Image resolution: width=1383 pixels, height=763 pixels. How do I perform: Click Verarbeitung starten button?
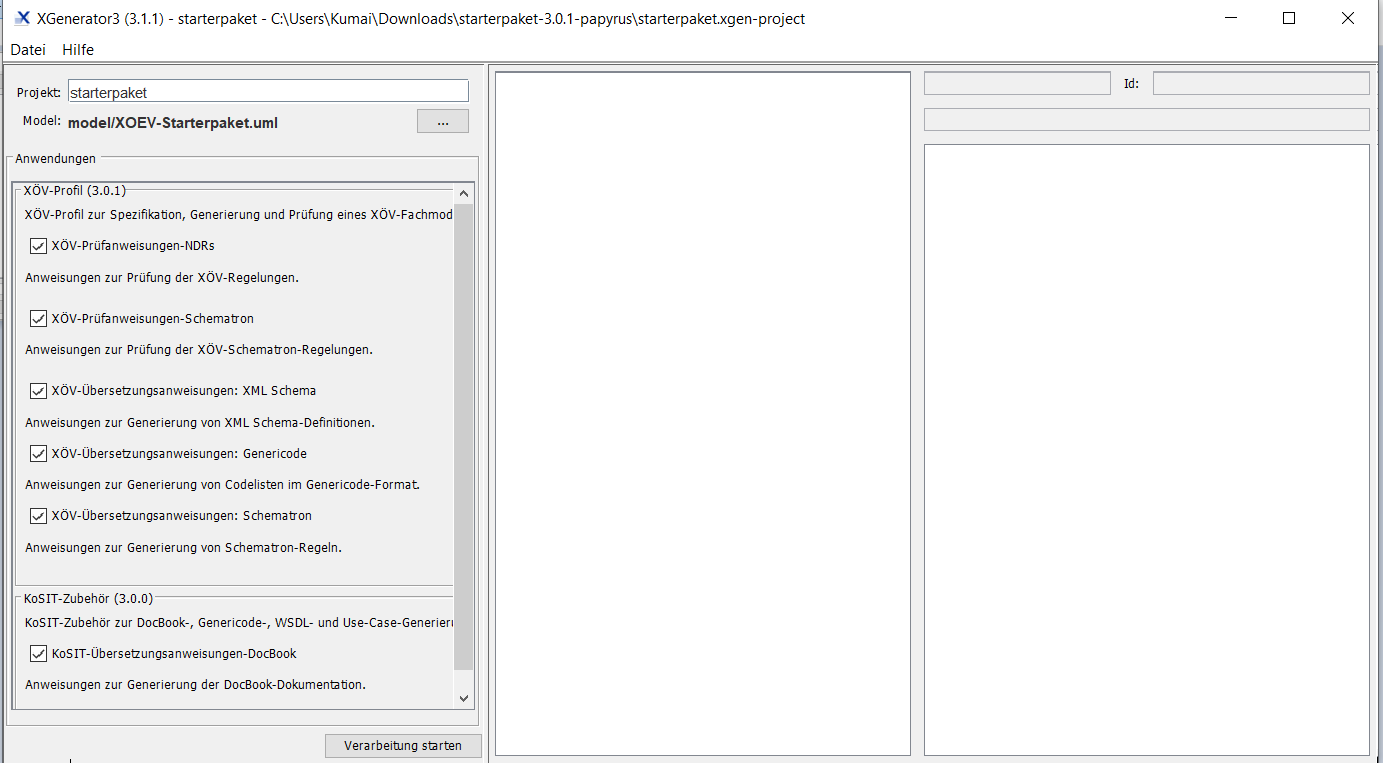coord(403,746)
